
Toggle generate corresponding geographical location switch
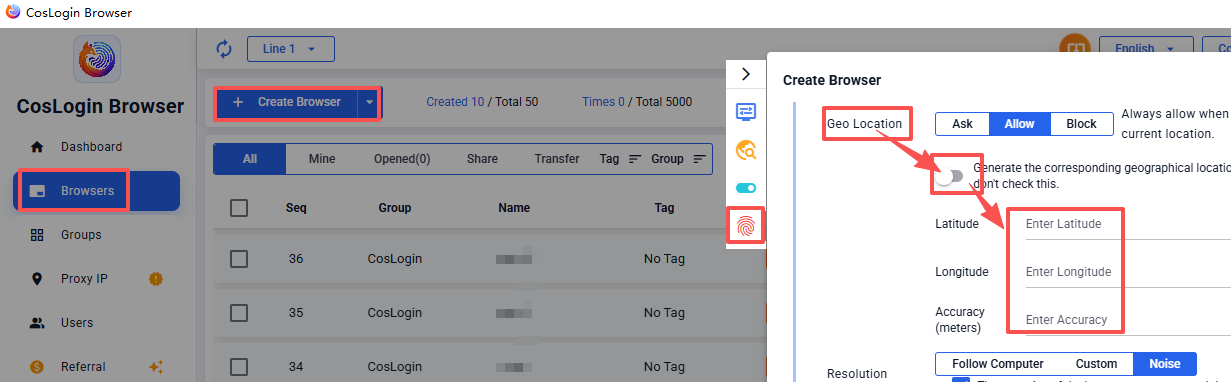pyautogui.click(x=950, y=176)
